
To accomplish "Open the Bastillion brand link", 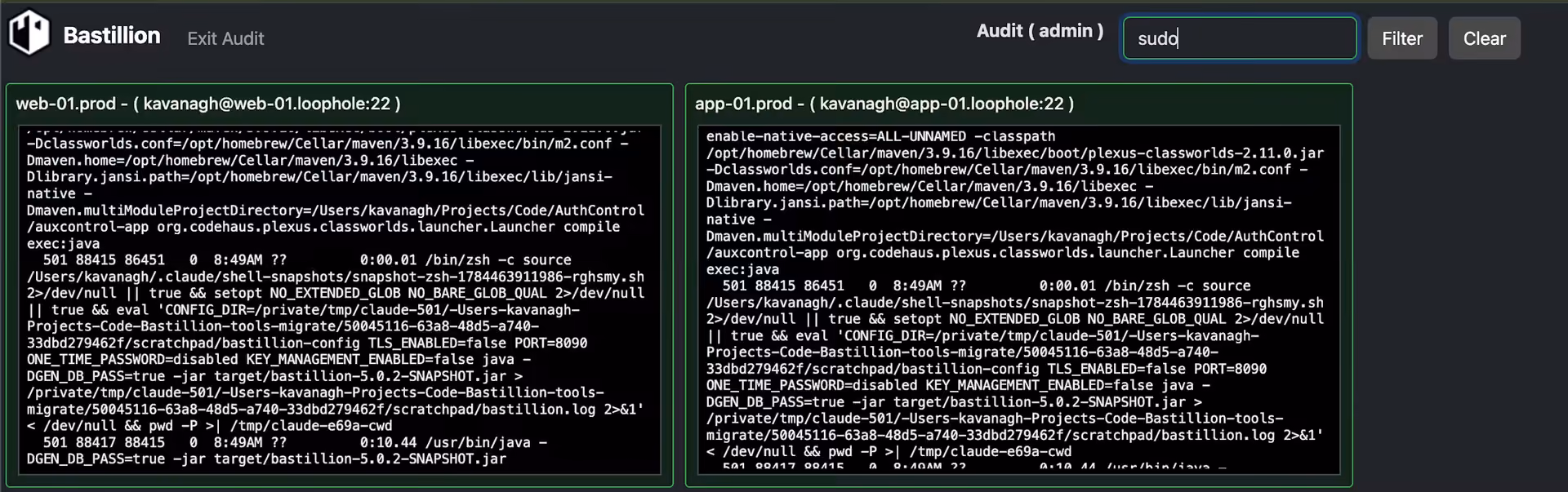I will [112, 36].
